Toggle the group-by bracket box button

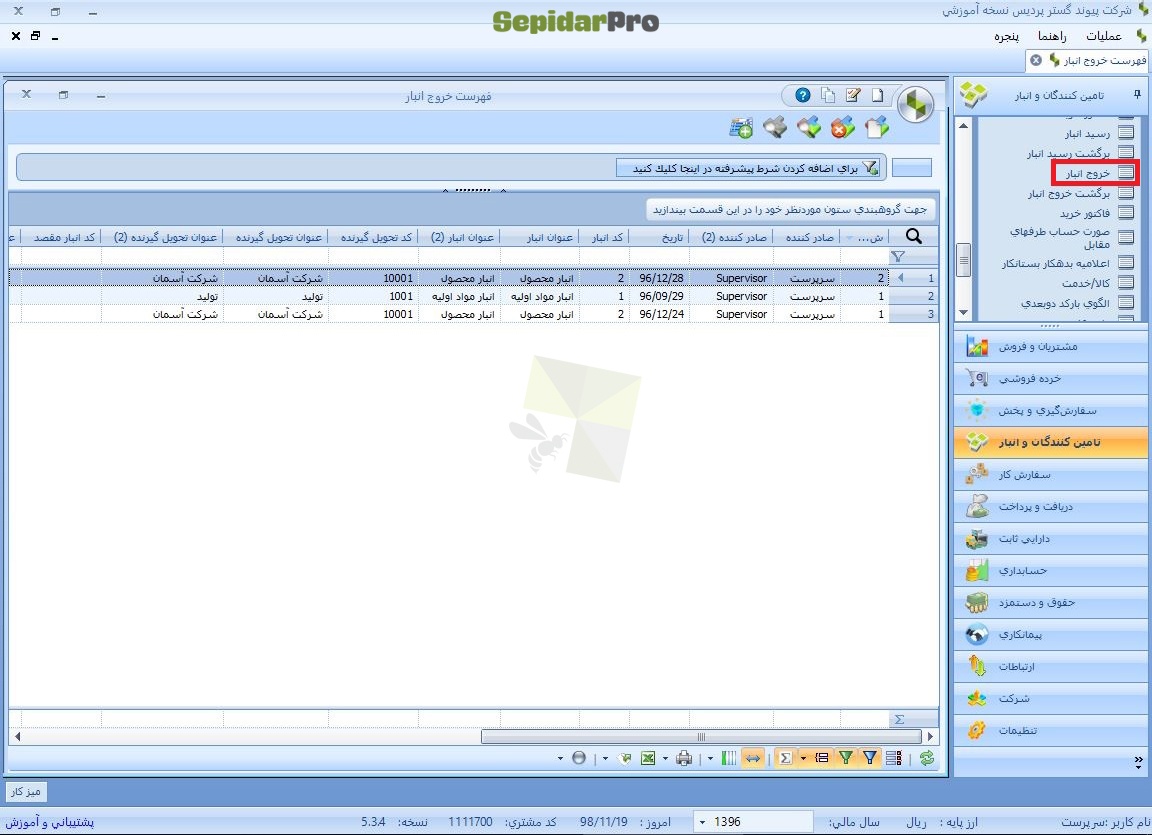823,758
